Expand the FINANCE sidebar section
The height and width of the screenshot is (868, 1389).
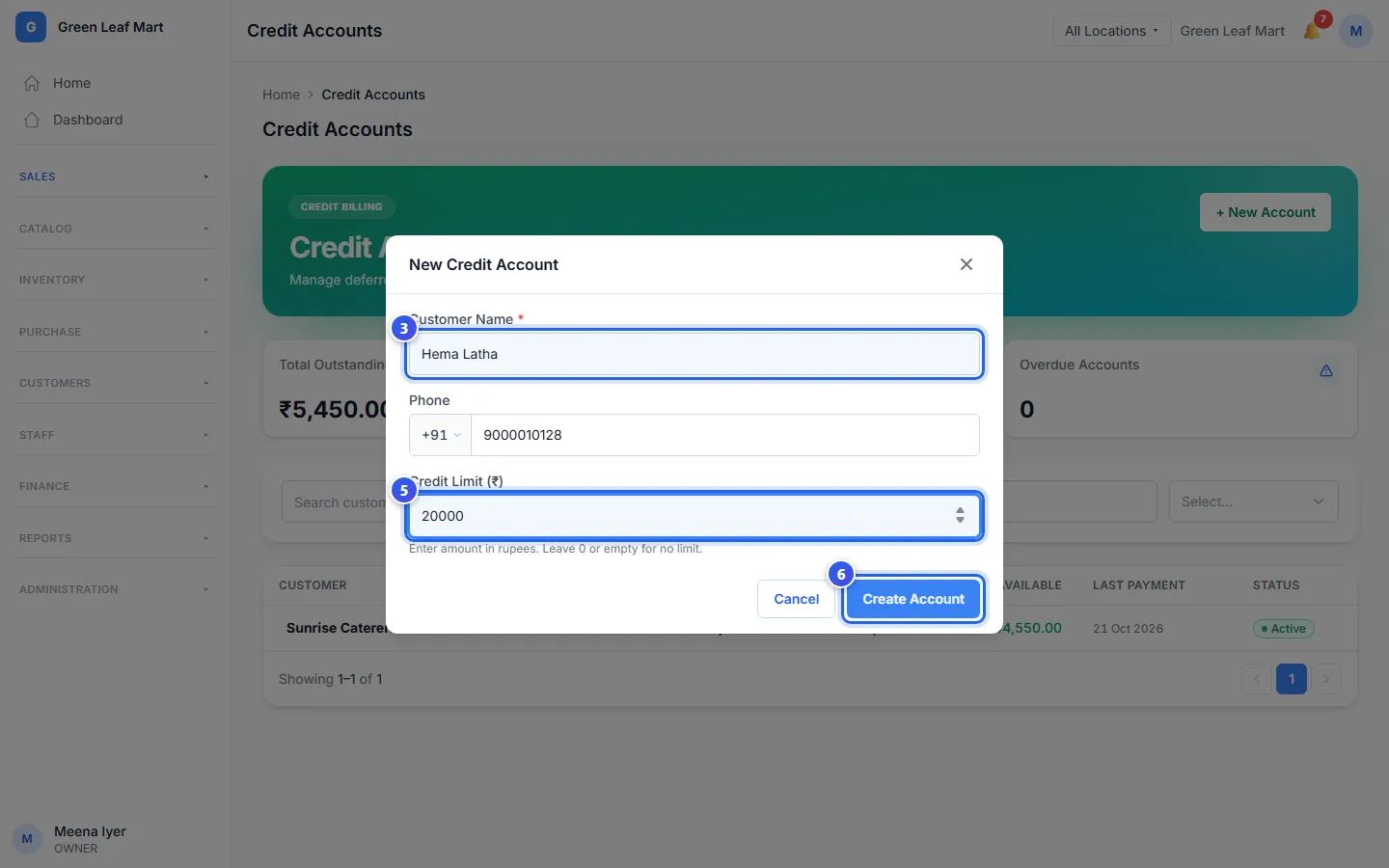pos(116,486)
